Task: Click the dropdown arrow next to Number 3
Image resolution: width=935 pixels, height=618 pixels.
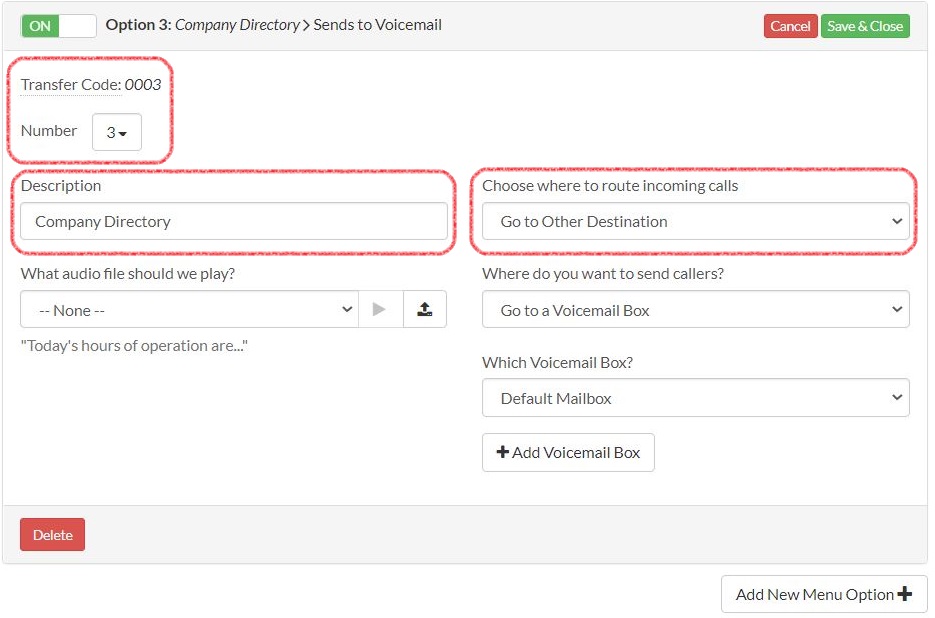Action: [128, 131]
